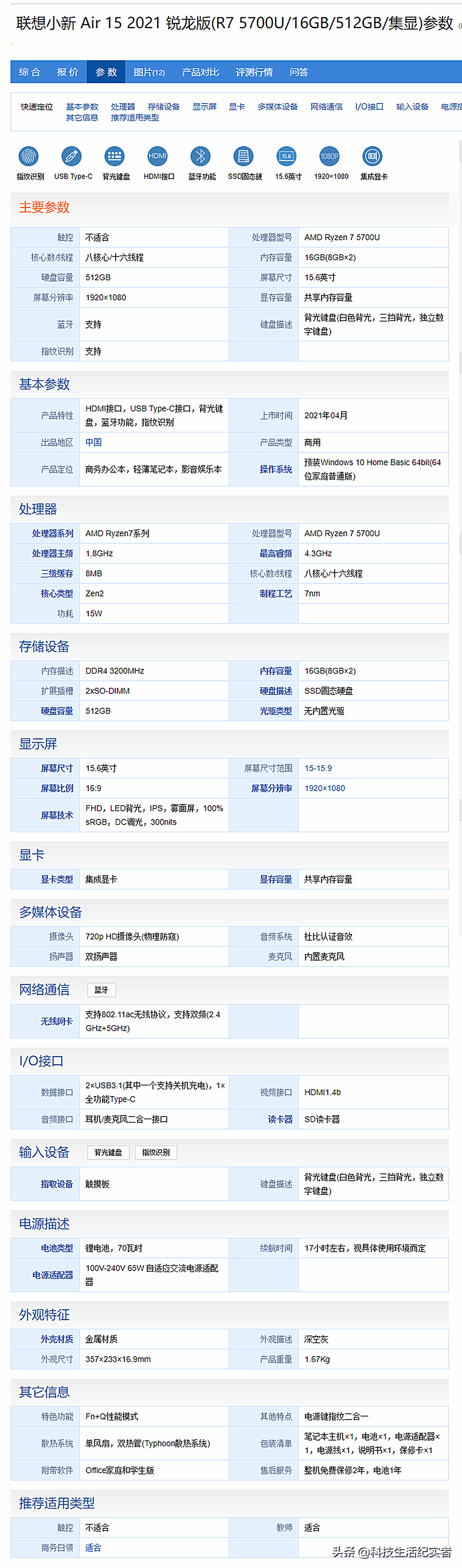Click the 1080P resolution icon
462x1568 pixels.
tap(330, 157)
